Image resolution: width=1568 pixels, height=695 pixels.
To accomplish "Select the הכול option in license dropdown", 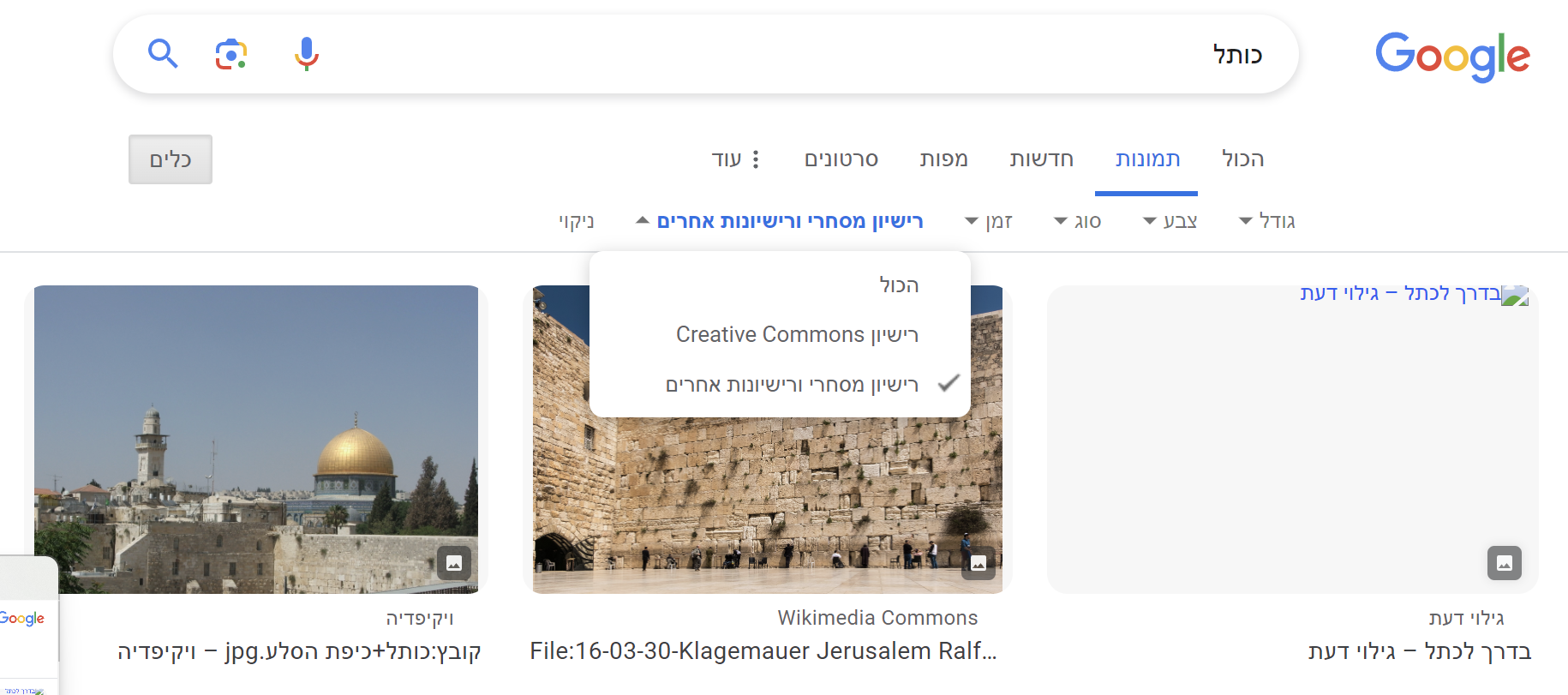I will tap(898, 285).
